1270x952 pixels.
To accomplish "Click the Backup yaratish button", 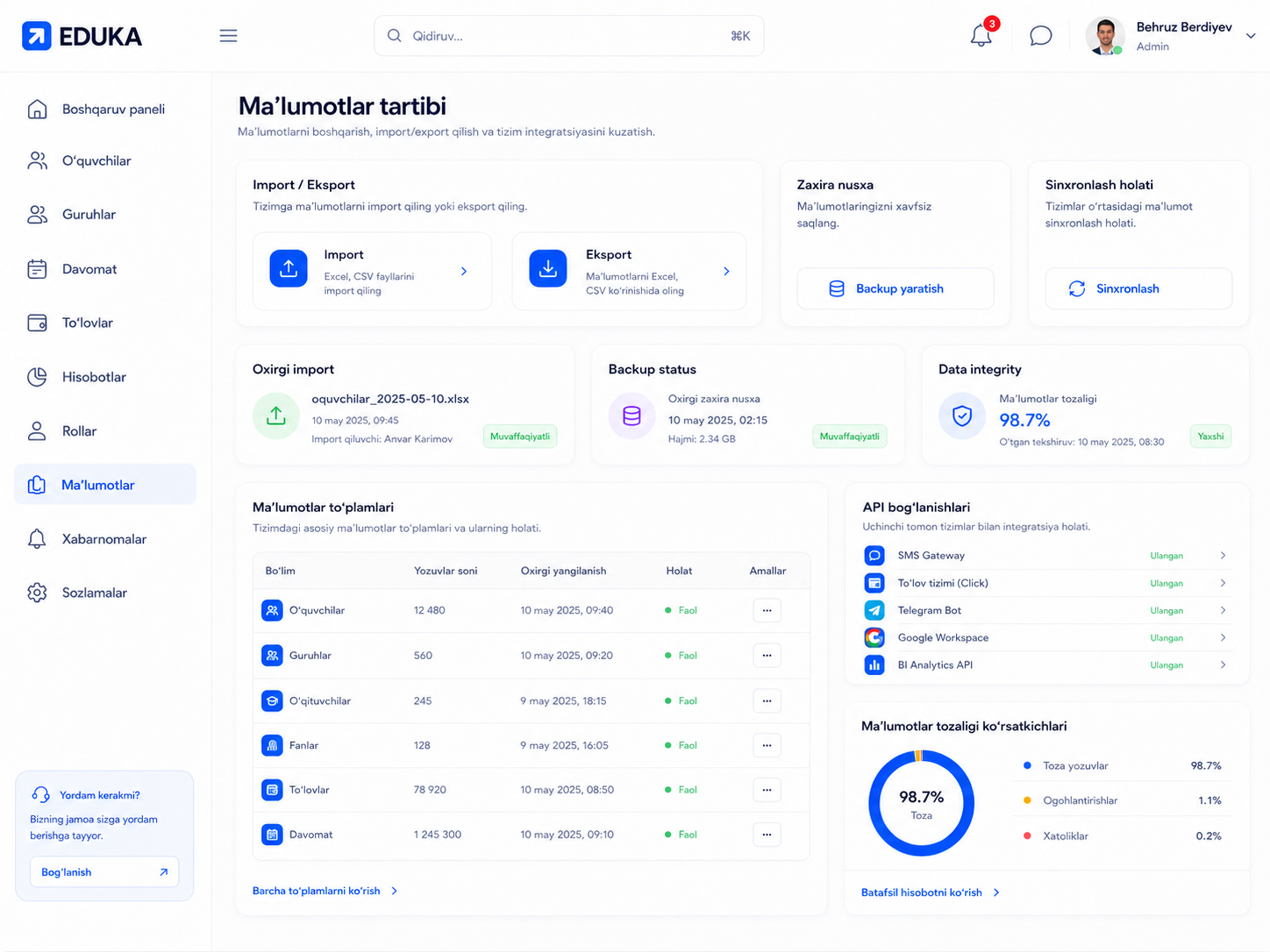I will point(895,288).
